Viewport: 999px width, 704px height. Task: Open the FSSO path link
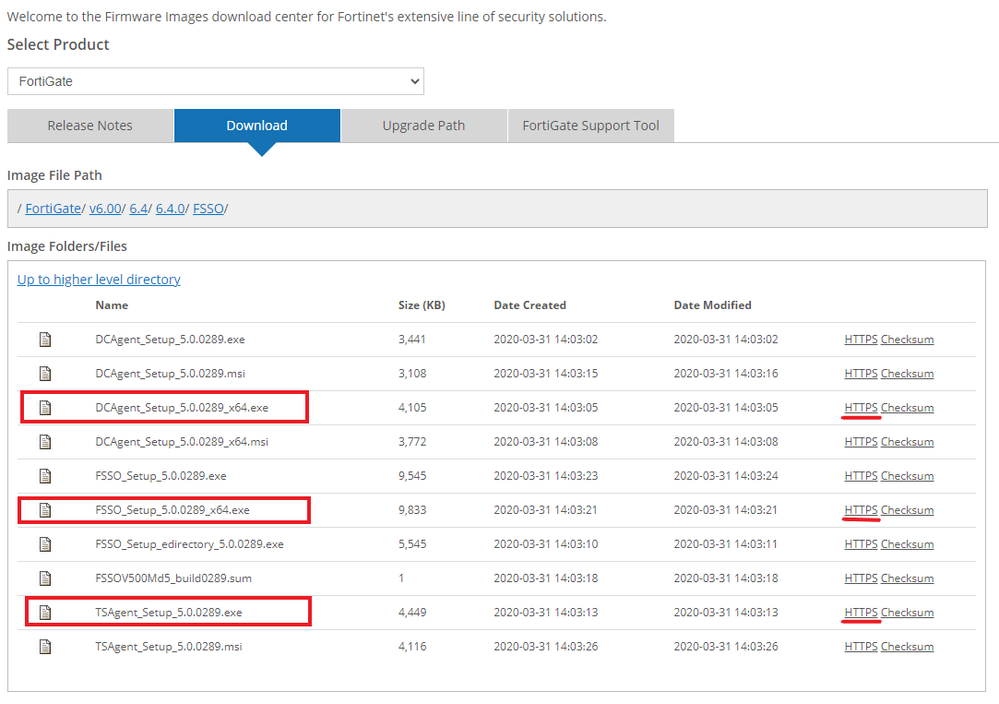(x=208, y=209)
